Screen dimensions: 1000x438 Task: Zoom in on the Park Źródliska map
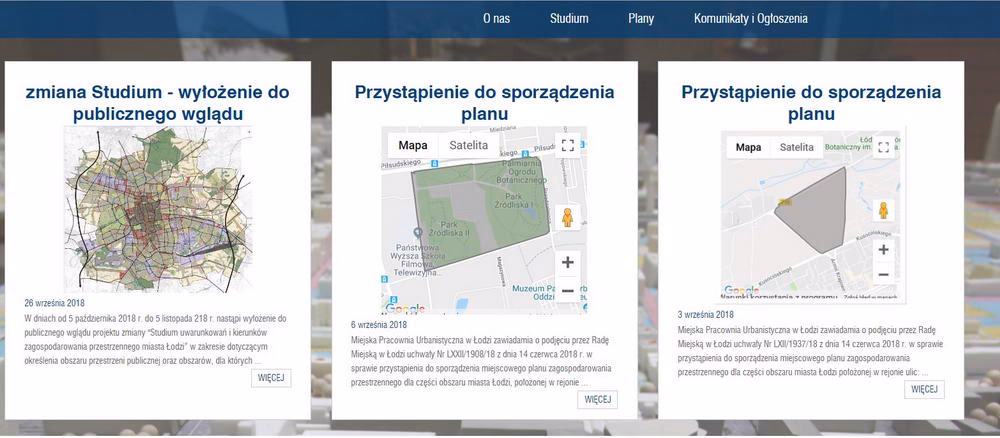click(568, 262)
